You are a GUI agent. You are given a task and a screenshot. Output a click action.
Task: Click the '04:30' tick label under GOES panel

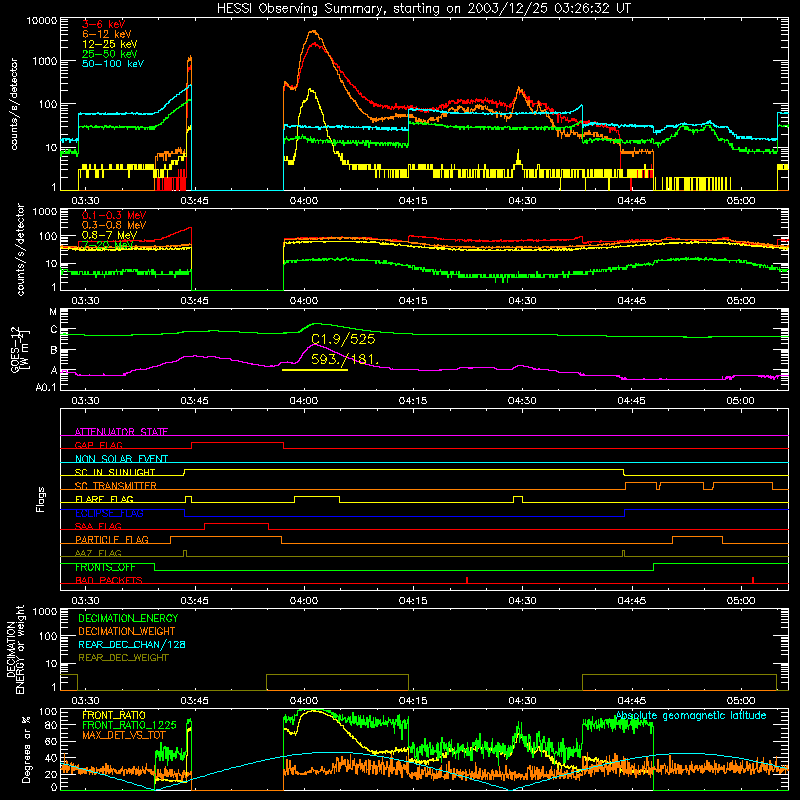tap(522, 401)
